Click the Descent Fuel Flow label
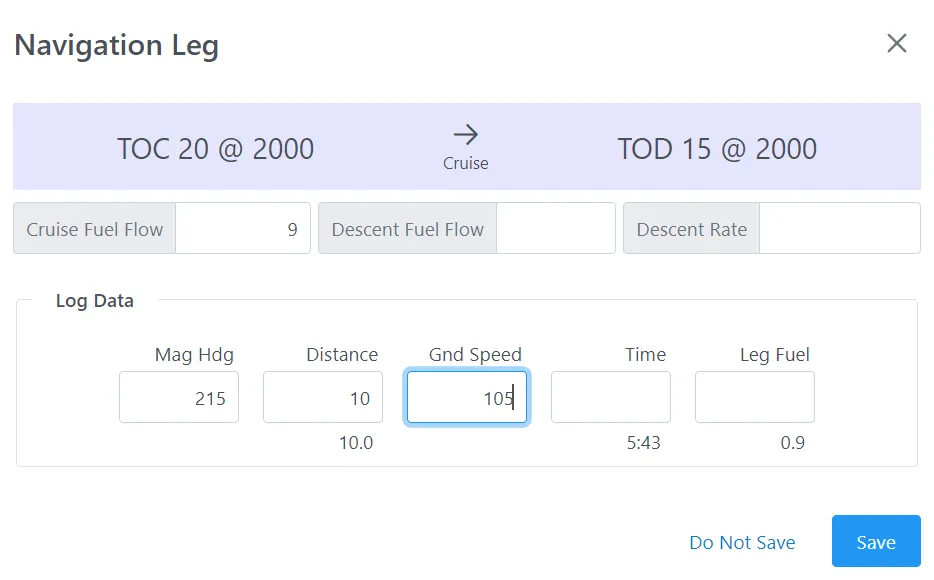Image resolution: width=934 pixels, height=580 pixels. click(x=408, y=229)
